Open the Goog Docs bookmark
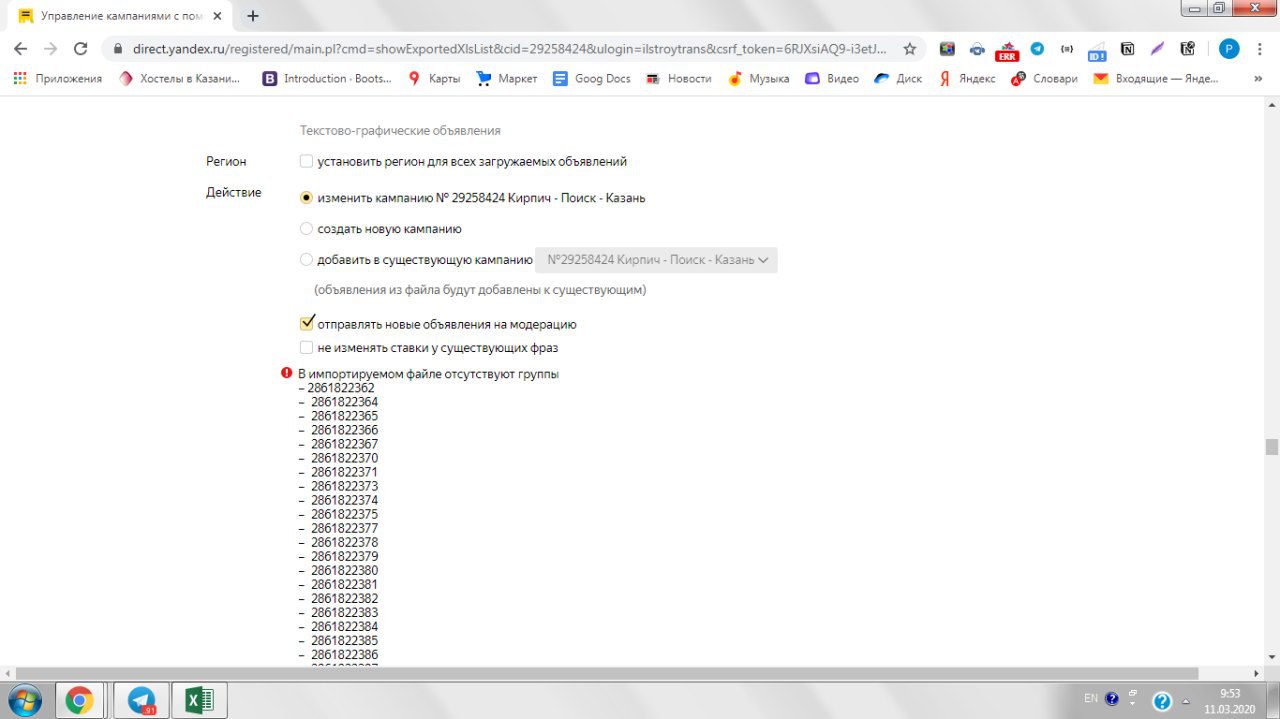The height and width of the screenshot is (719, 1280). click(x=592, y=78)
